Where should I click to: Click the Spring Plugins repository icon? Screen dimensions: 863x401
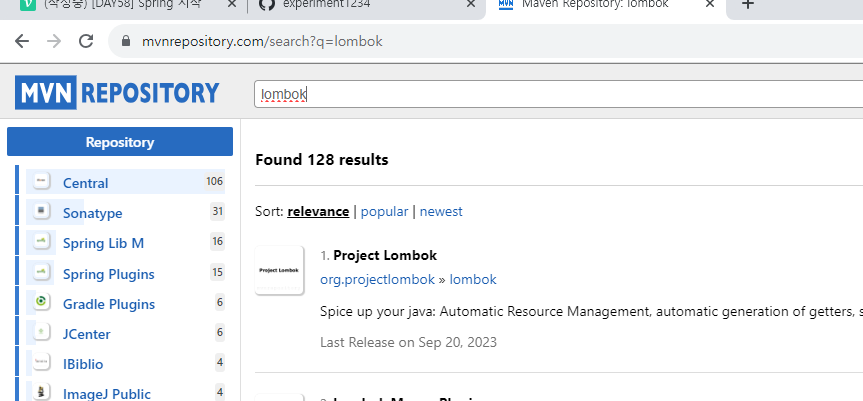41,272
